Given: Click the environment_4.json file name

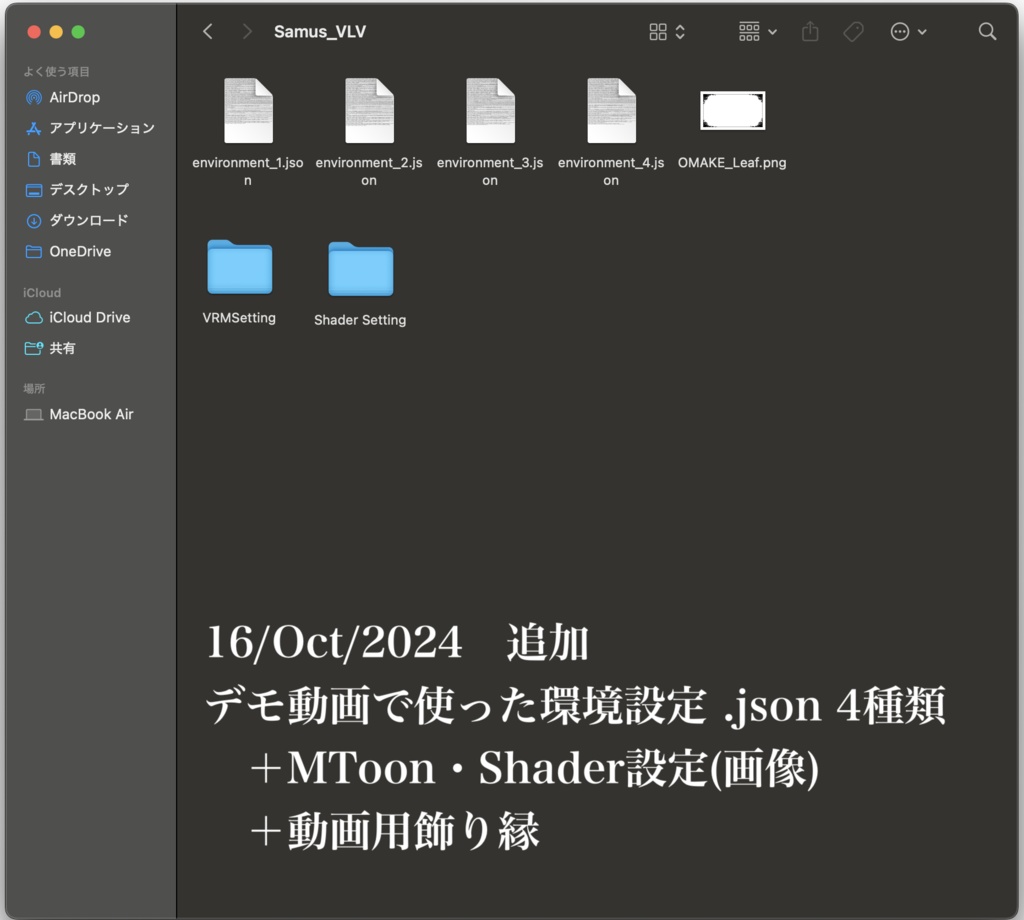Looking at the screenshot, I should [x=611, y=171].
